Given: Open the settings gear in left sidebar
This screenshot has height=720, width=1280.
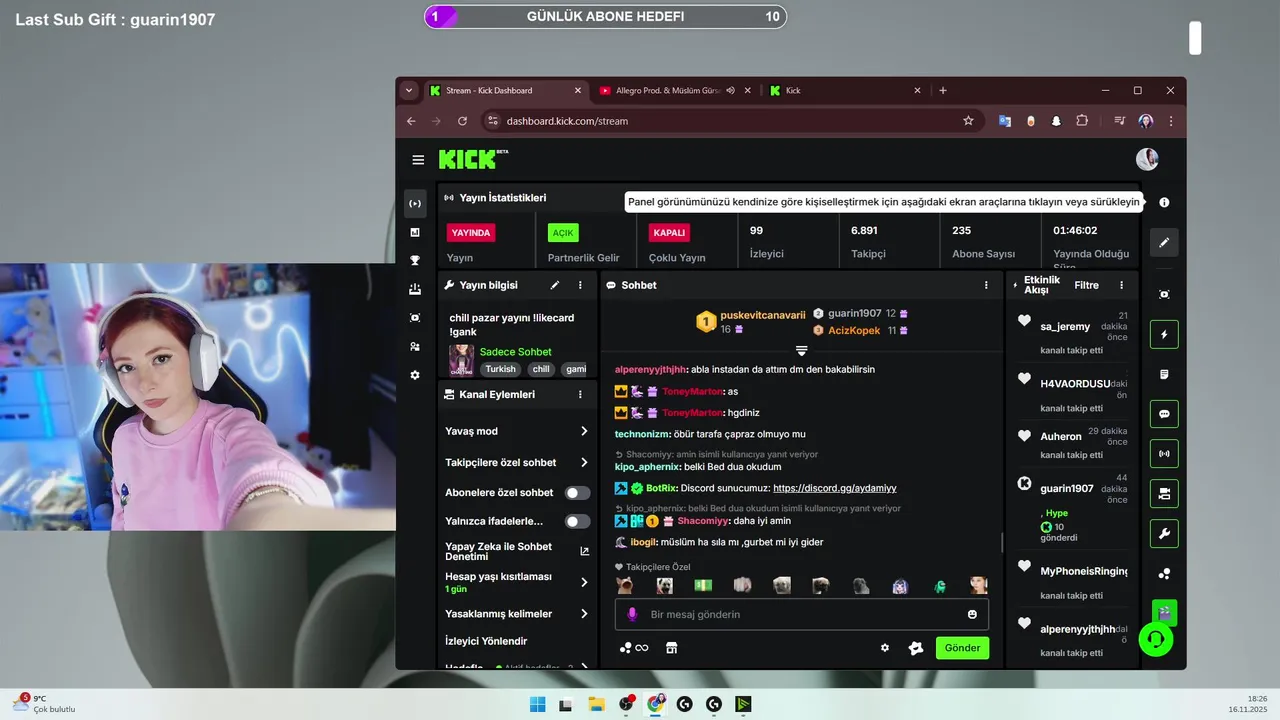Looking at the screenshot, I should [x=415, y=375].
